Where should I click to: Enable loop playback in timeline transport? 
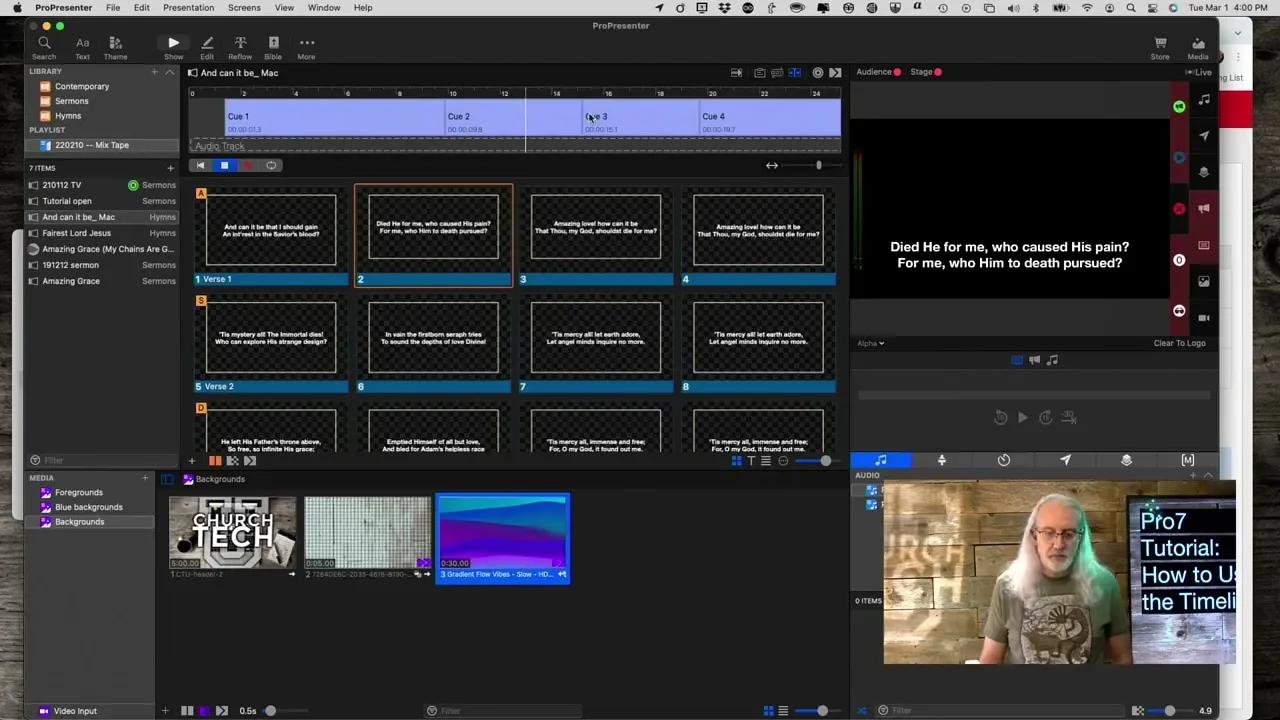click(271, 165)
